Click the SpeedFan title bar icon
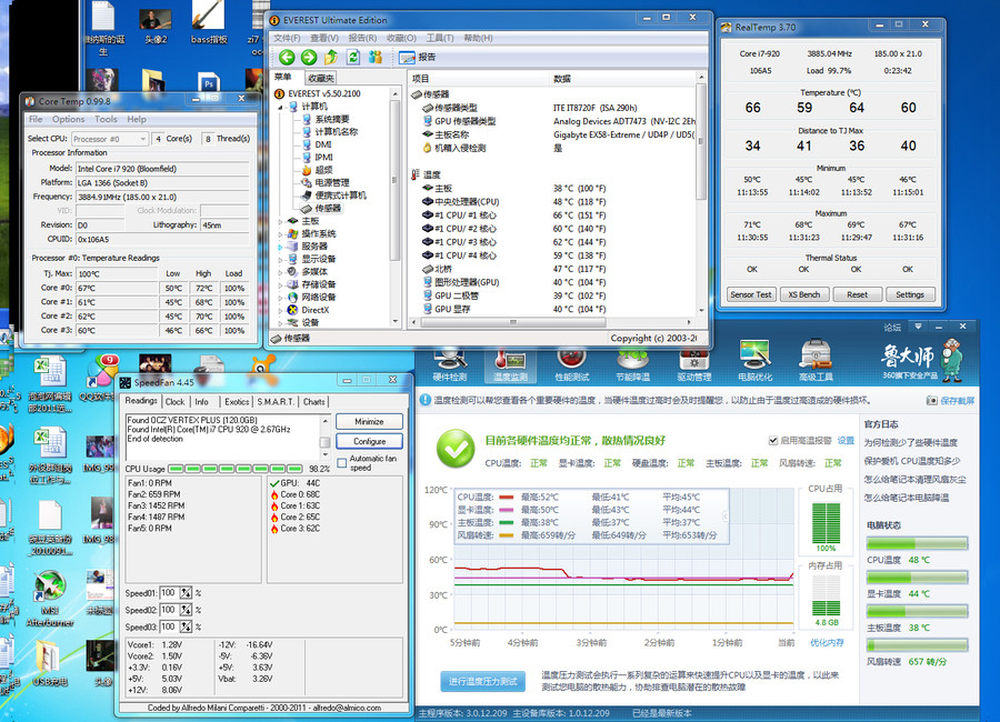This screenshot has width=1000, height=722. (x=125, y=382)
